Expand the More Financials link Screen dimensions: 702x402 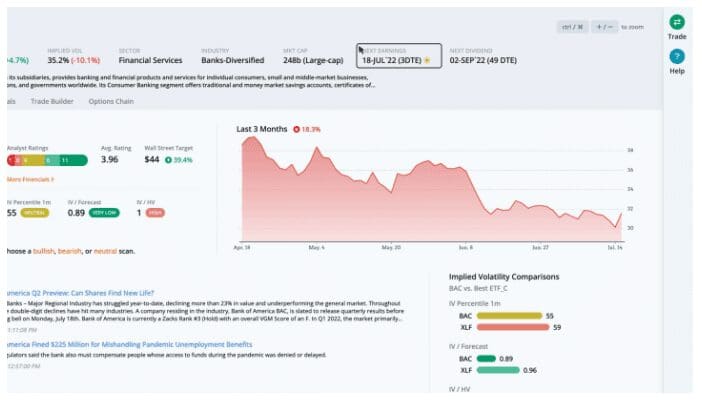pos(30,179)
